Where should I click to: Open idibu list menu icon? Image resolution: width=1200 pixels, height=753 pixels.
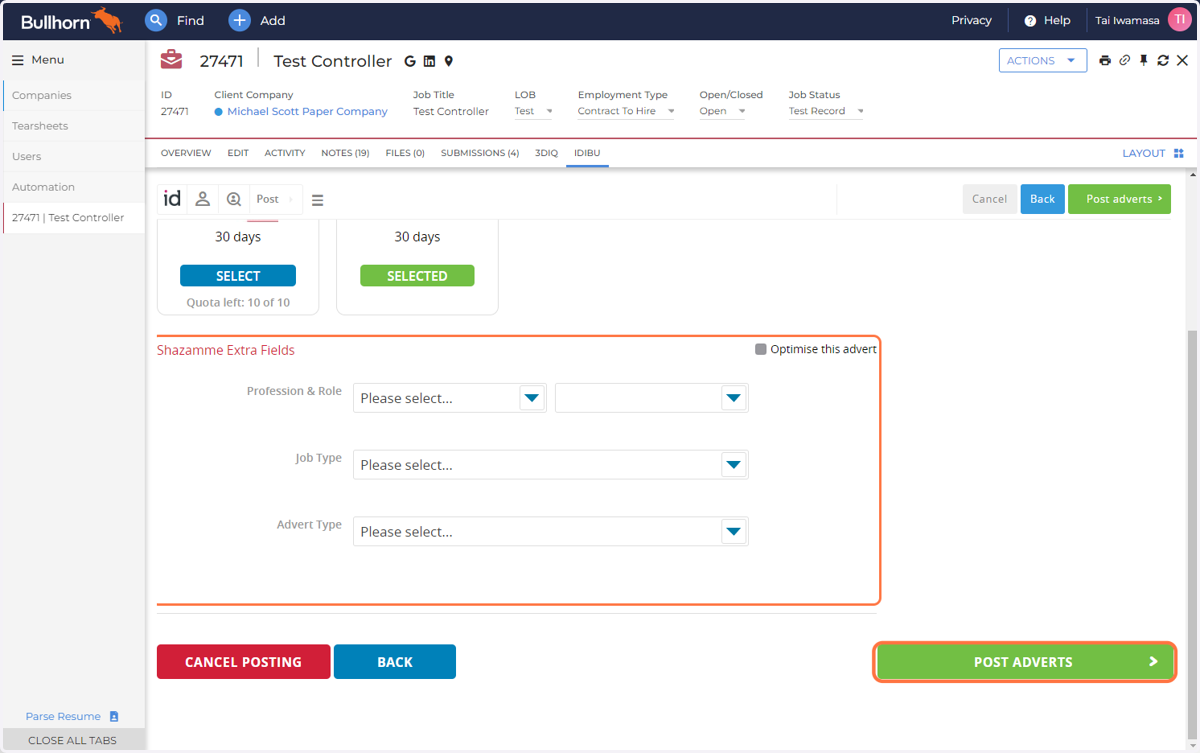pyautogui.click(x=318, y=200)
